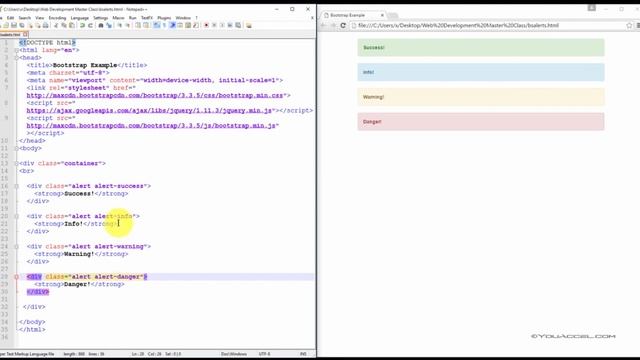Viewport: 640px width, 360px height.
Task: Collapse the alert-warning div fold marker
Action: 17,247
